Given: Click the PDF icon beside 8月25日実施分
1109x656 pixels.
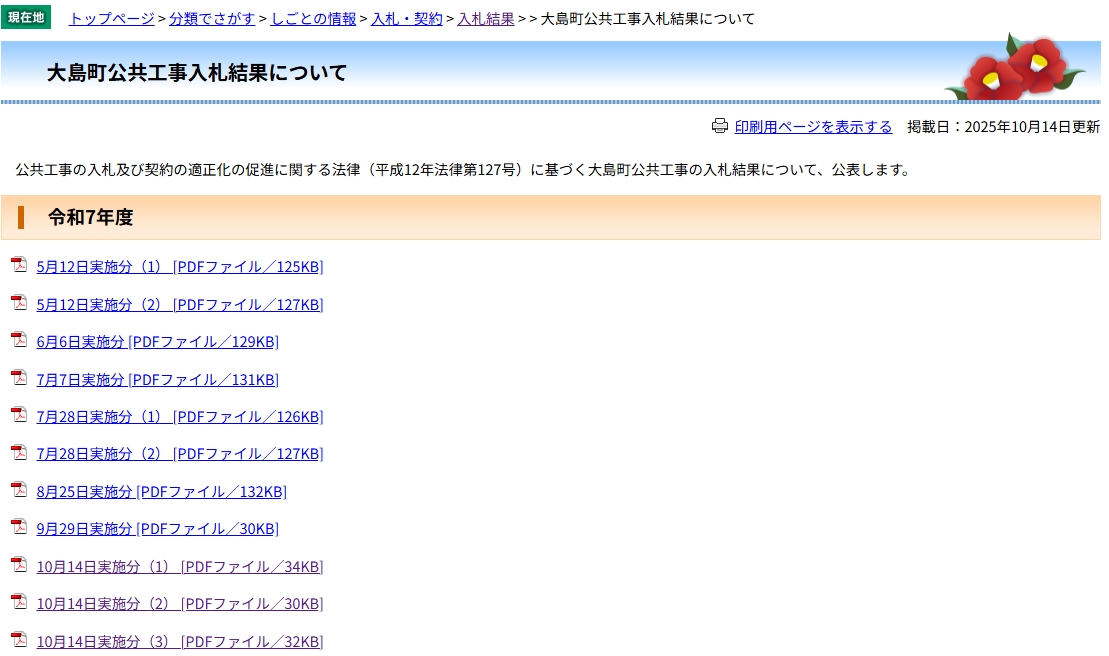Looking at the screenshot, I should 19,490.
